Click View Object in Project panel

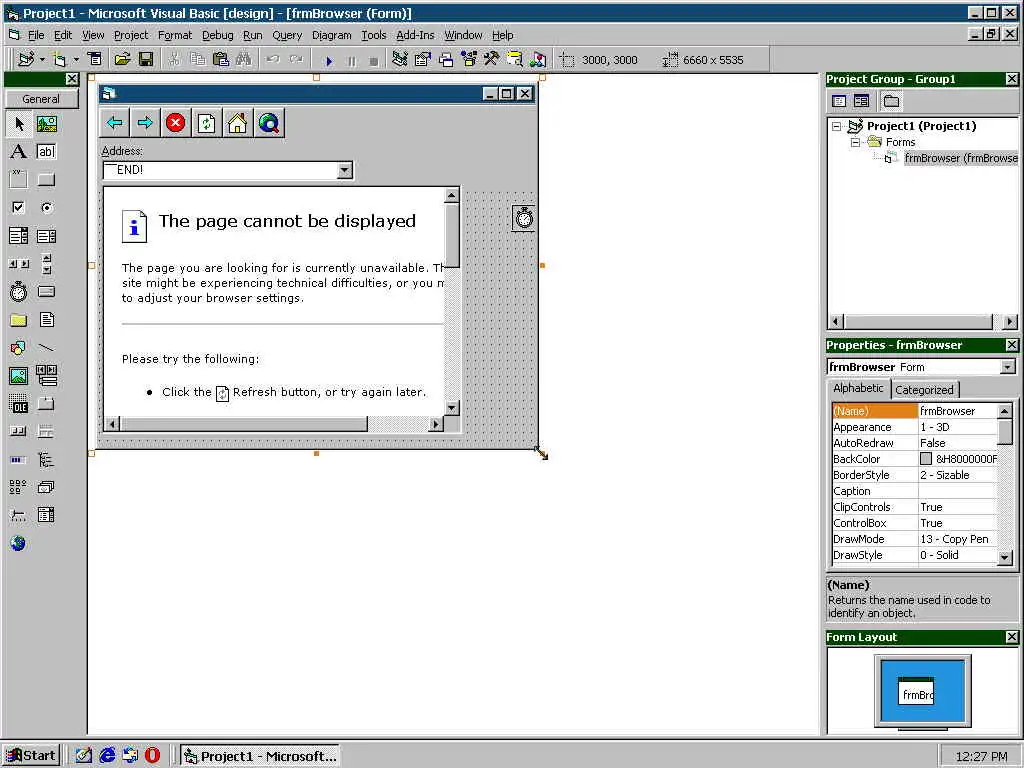861,101
